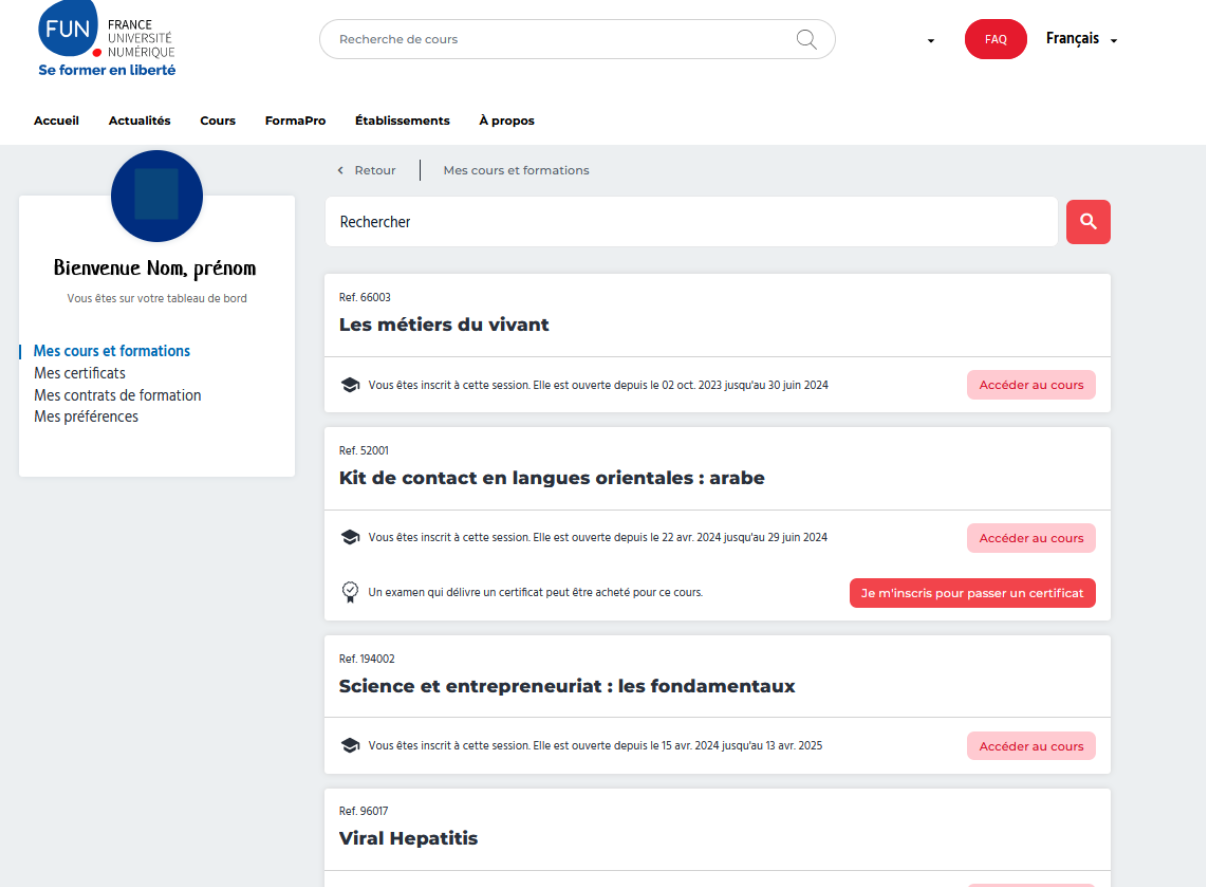The image size is (1206, 887).
Task: Click the Rechercher input field
Action: 690,222
